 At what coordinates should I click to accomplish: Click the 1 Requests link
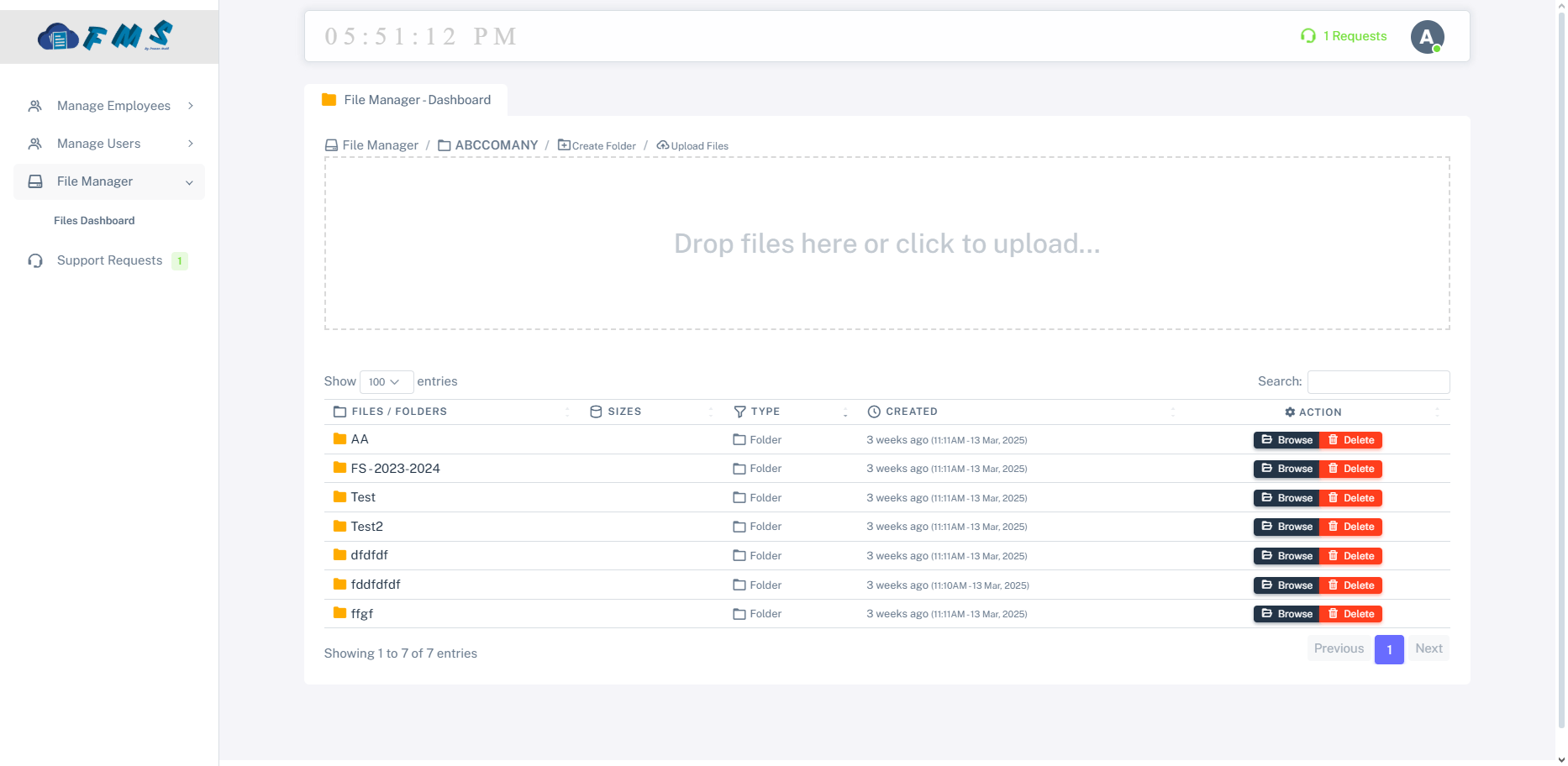(x=1344, y=36)
